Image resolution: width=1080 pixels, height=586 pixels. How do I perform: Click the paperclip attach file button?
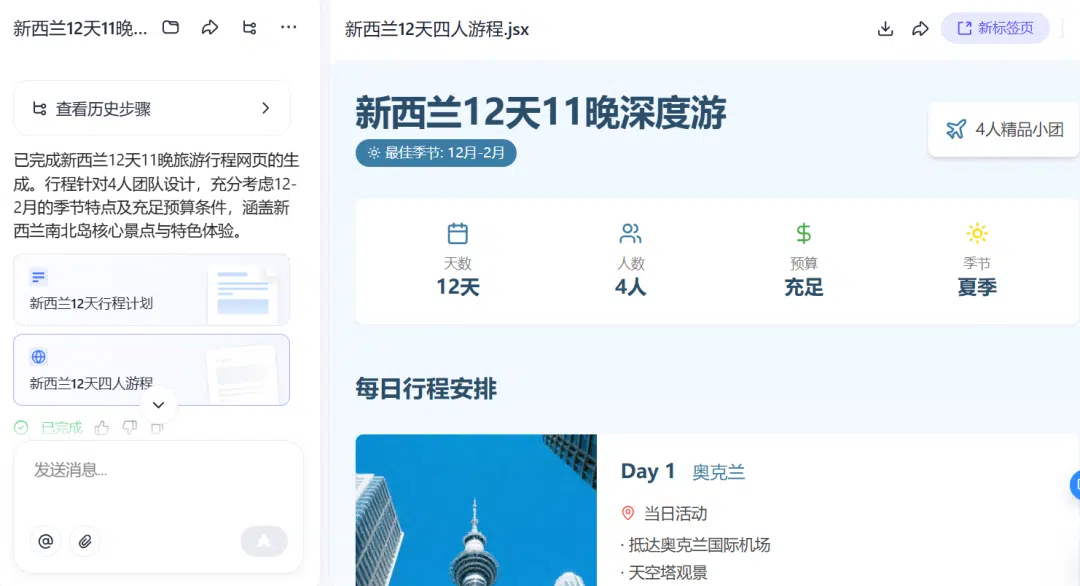pyautogui.click(x=85, y=541)
